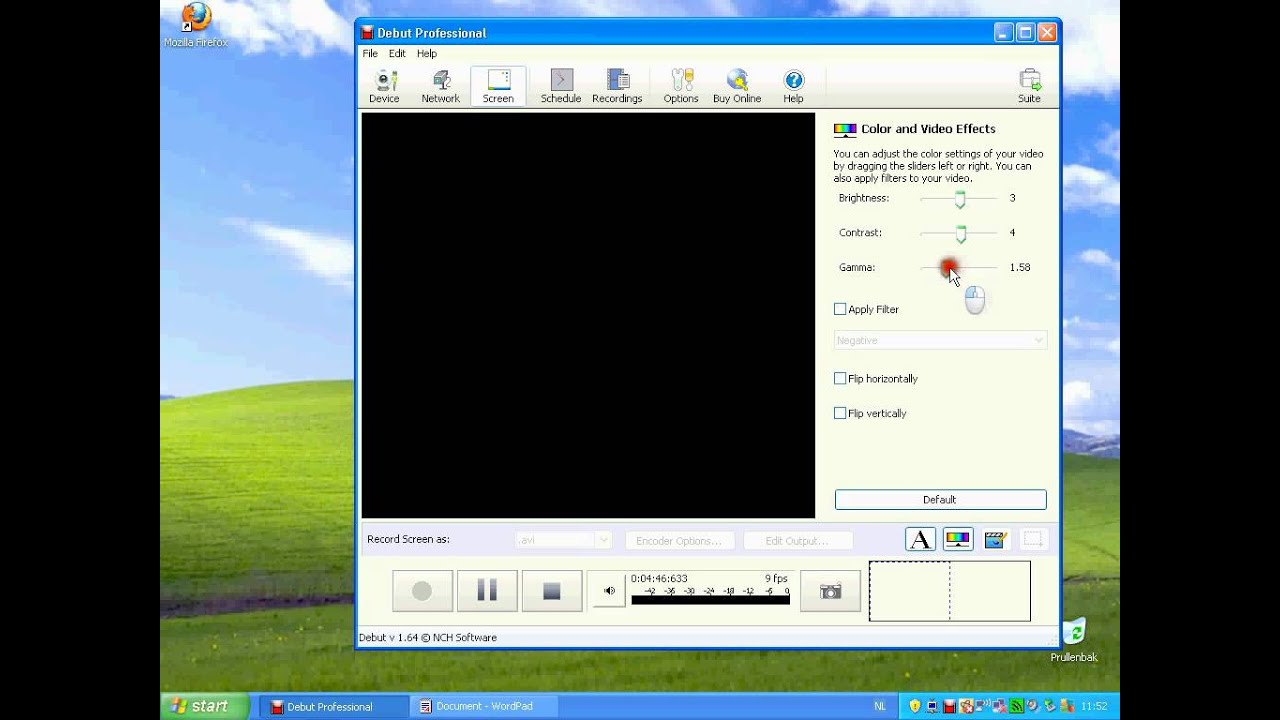Switch to Debut Professional taskbar item
Viewport: 1280px width, 720px height.
335,706
